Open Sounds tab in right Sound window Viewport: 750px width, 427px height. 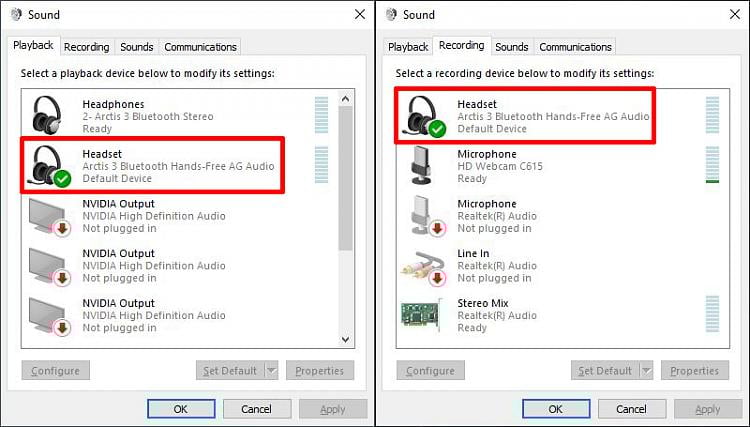(512, 47)
